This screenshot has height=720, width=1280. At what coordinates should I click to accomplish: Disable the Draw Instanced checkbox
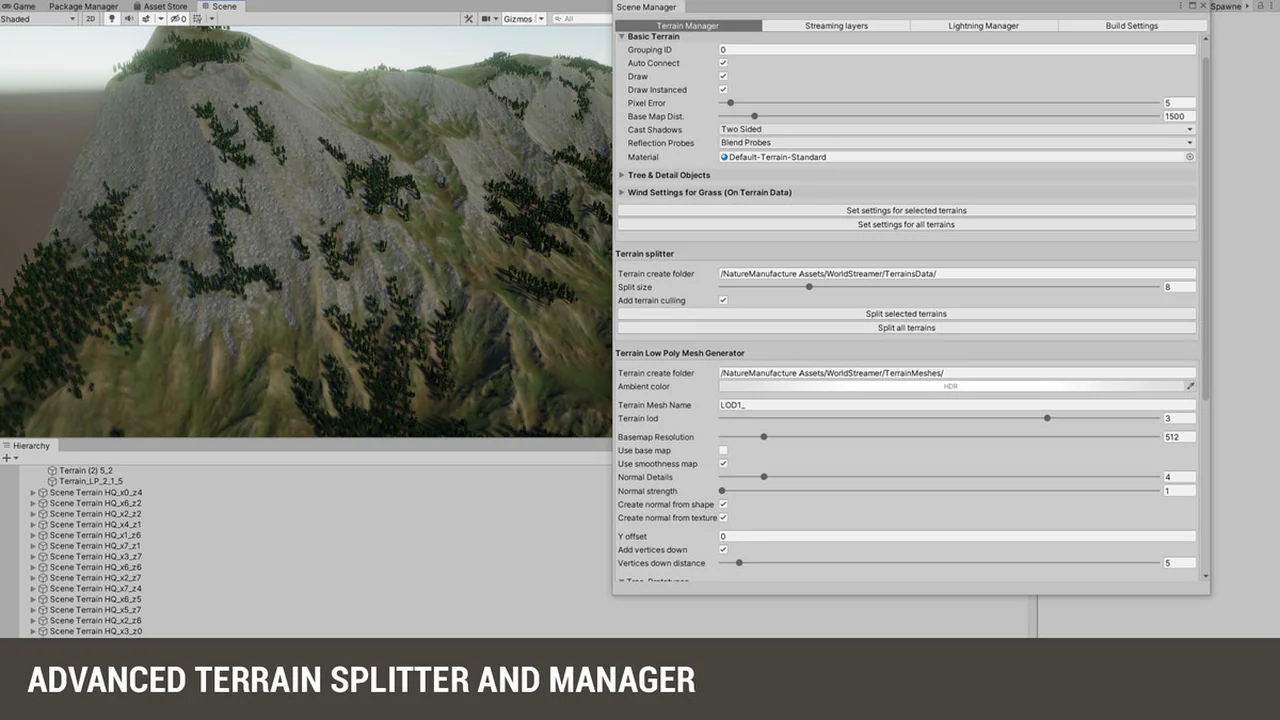pos(723,90)
